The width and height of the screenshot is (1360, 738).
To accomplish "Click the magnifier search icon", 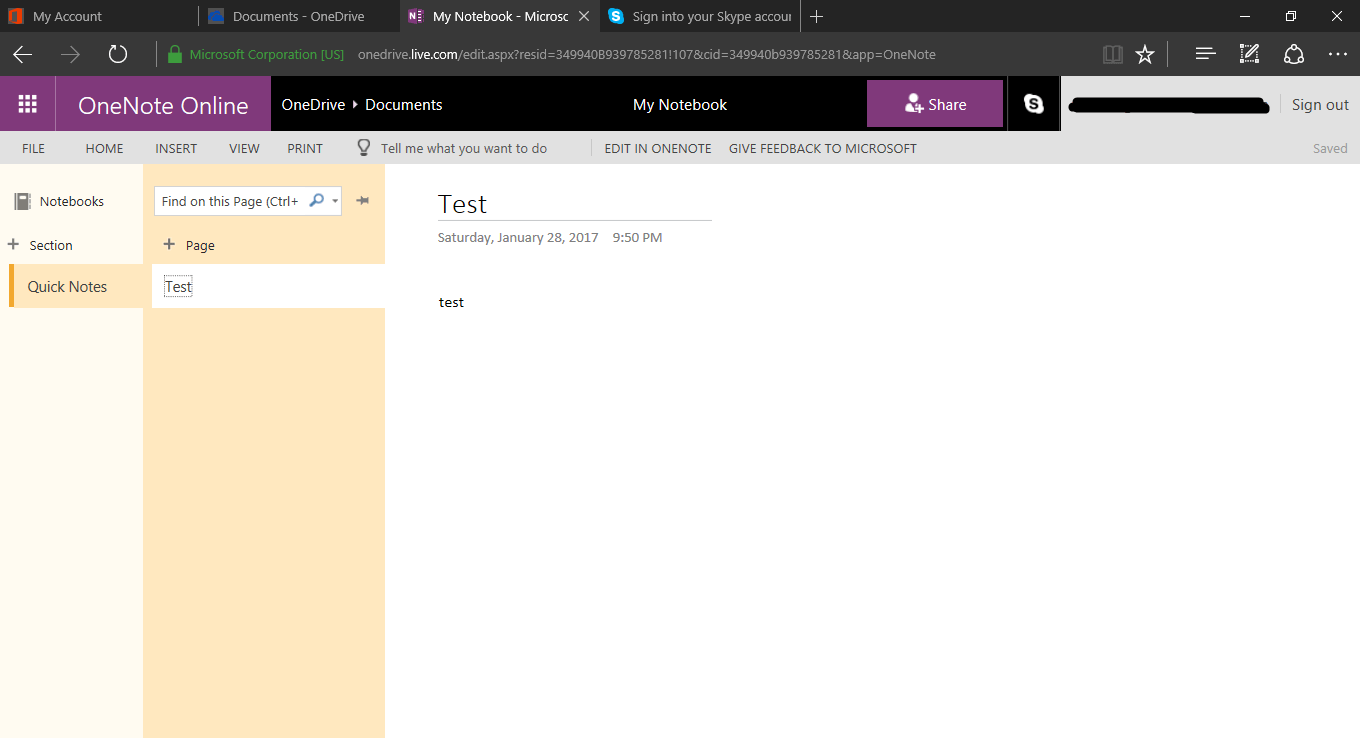I will (x=316, y=200).
